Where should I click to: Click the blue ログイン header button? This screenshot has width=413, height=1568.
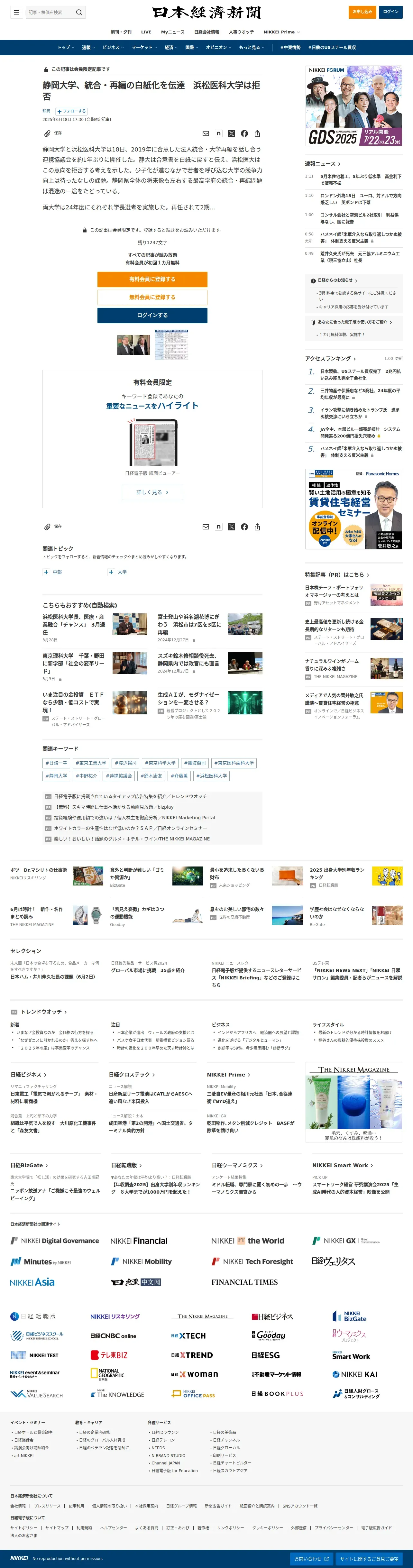390,12
